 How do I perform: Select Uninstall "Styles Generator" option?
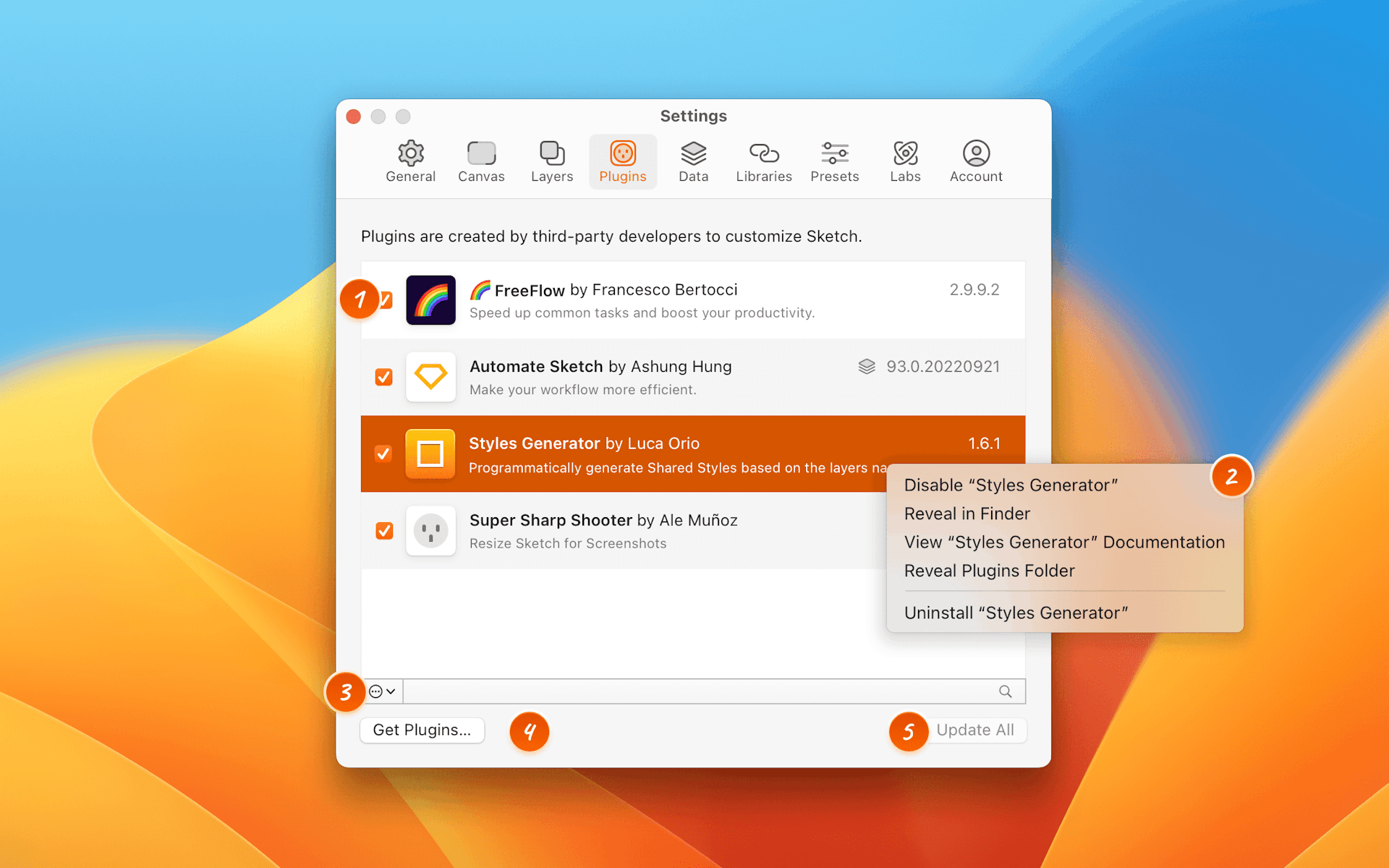click(1016, 613)
